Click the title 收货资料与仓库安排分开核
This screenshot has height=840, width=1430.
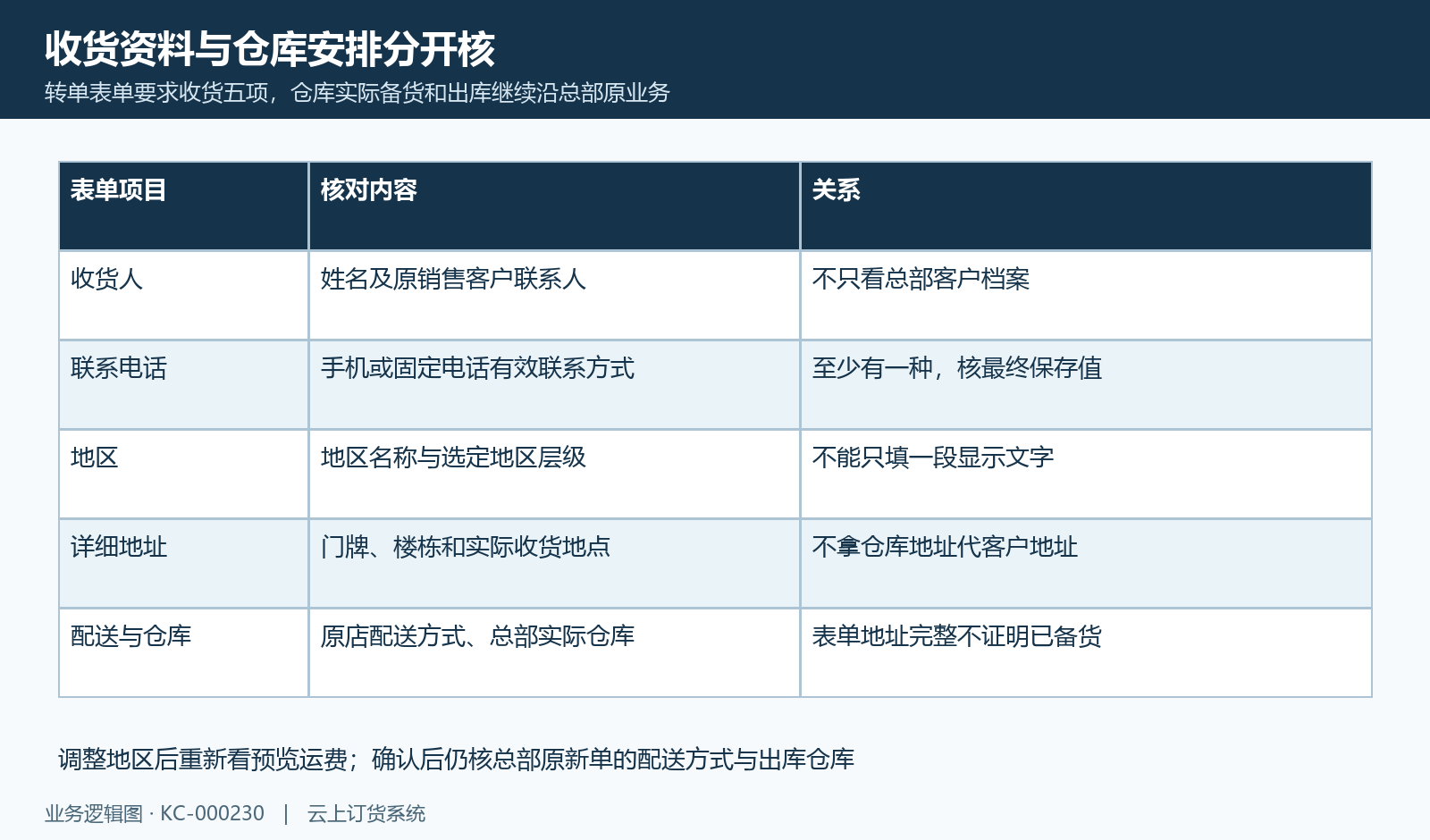point(270,48)
